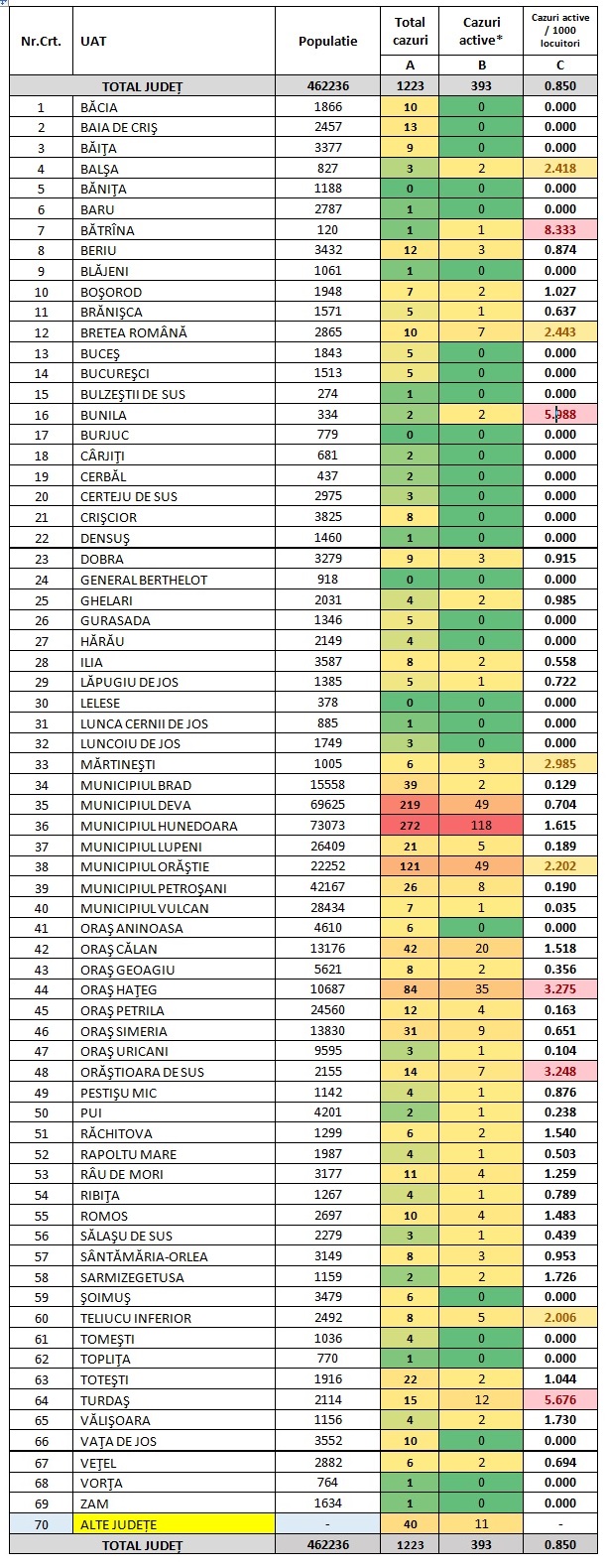The width and height of the screenshot is (607, 1568).
Task: Select the bottom TOTAL JUDEȚ row label
Action: pyautogui.click(x=142, y=1545)
